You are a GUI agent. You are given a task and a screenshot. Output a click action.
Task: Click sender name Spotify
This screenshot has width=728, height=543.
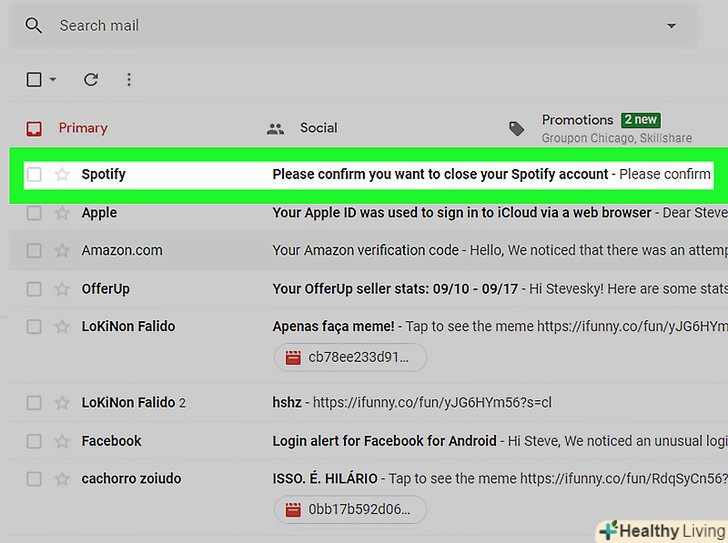click(104, 175)
